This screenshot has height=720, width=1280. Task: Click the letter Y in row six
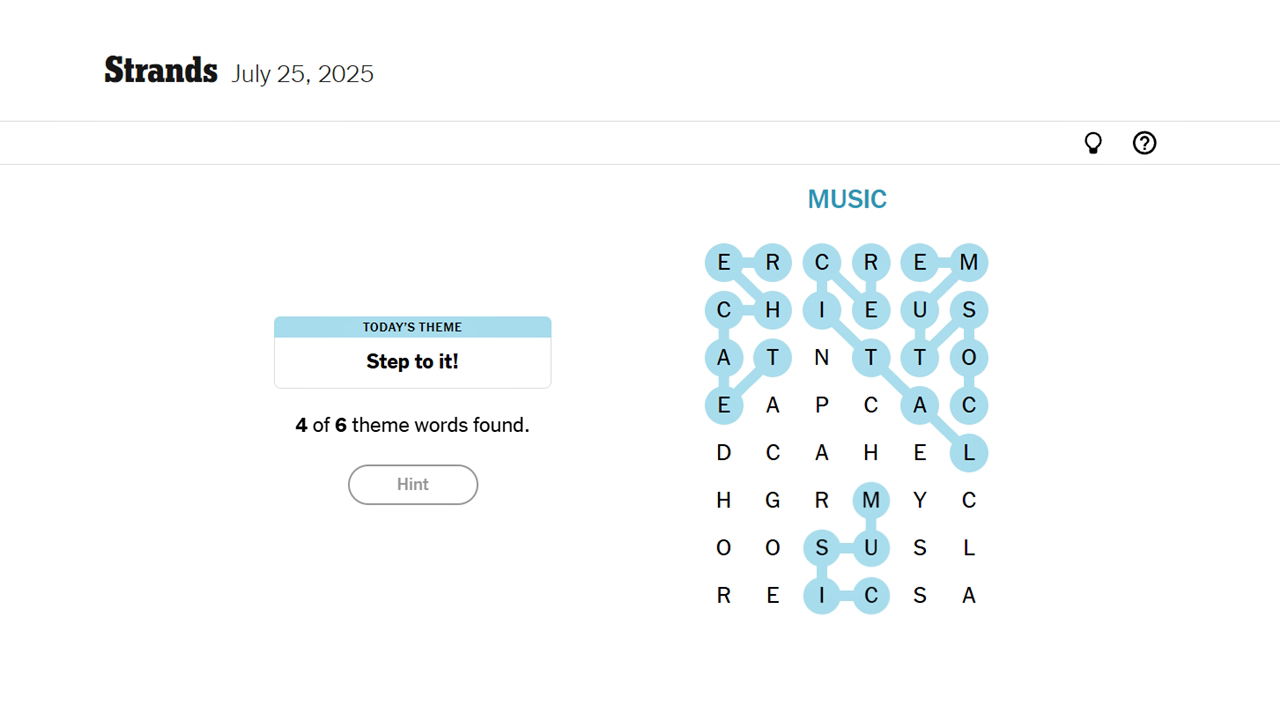click(919, 500)
